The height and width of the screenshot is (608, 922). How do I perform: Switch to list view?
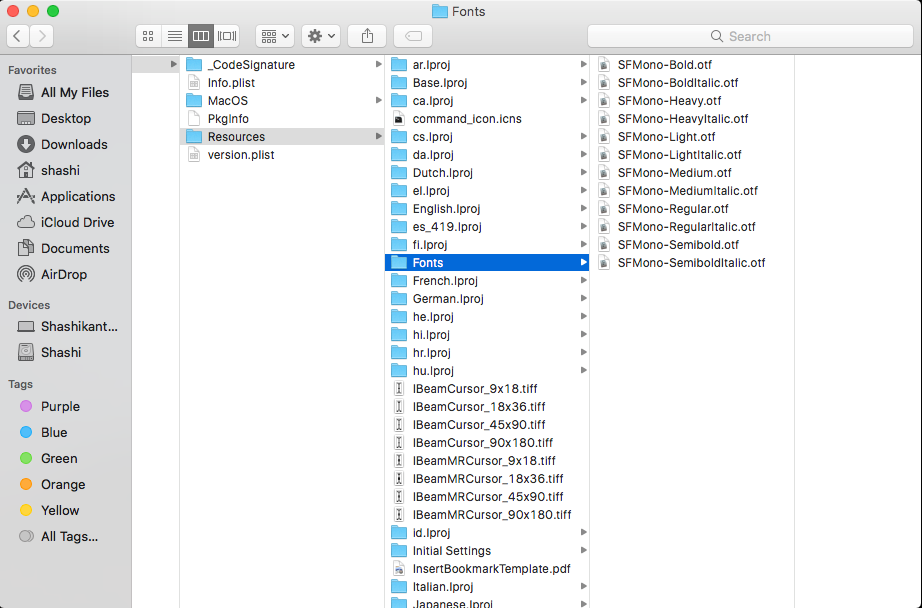coord(175,36)
